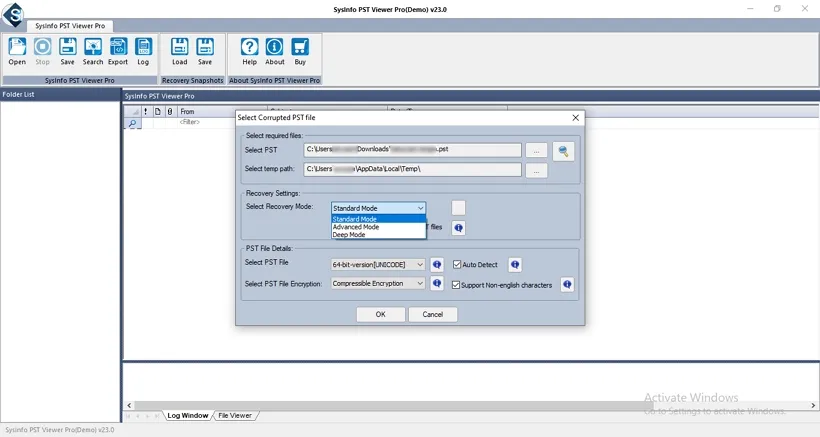Screen dimensions: 820x437
Task: Click browse button for Select temp path
Action: click(x=537, y=170)
